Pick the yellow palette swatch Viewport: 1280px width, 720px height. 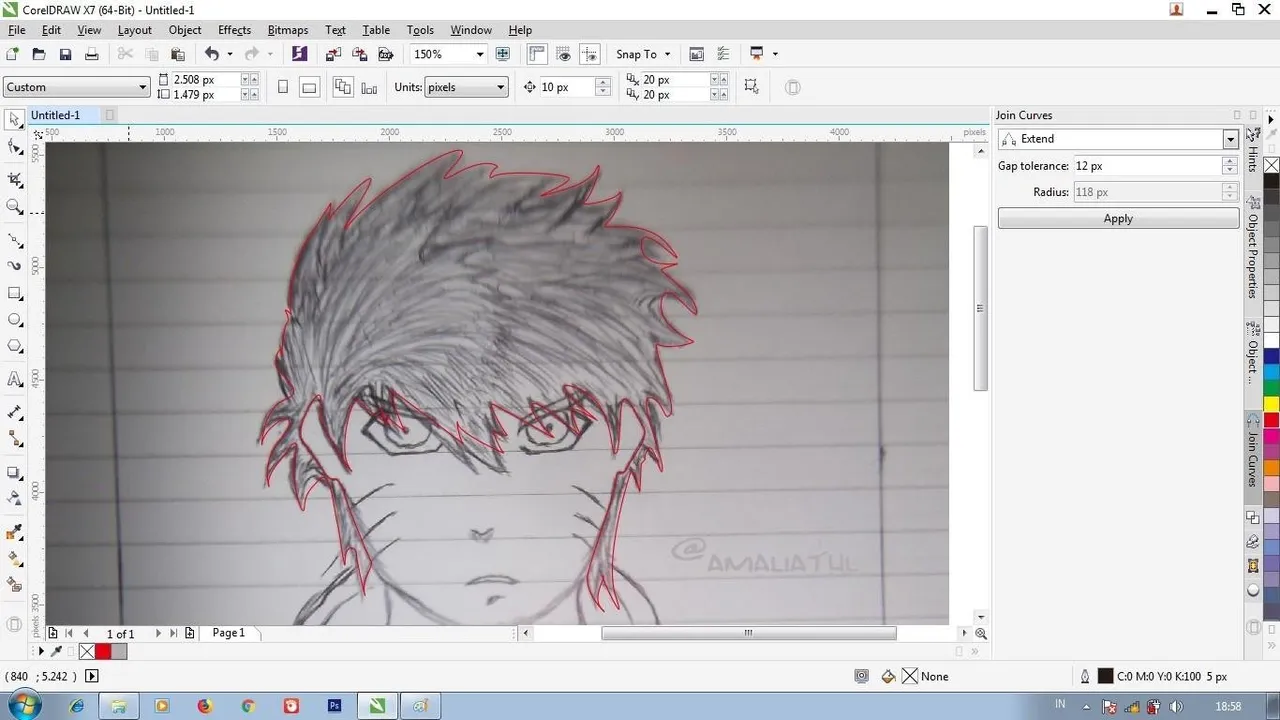coord(1271,404)
